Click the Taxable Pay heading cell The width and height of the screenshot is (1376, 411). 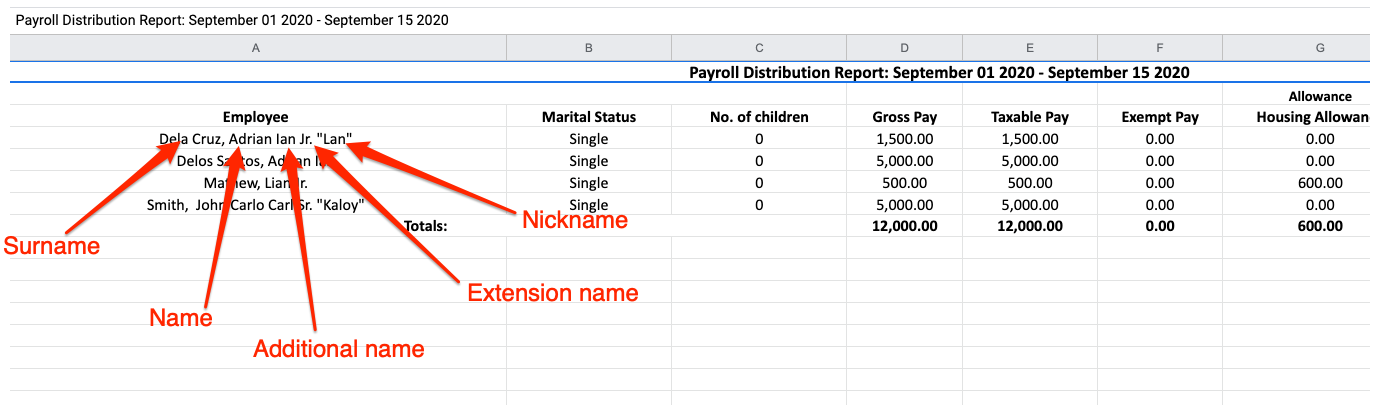coord(1029,117)
